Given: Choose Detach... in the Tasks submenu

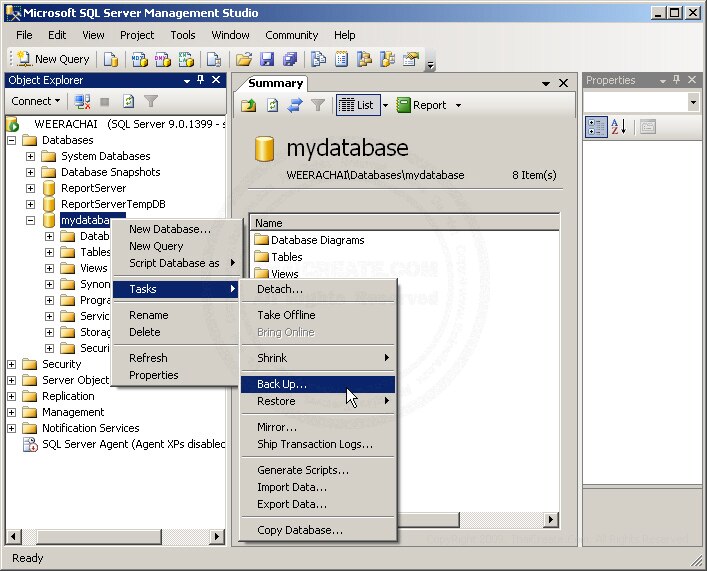Looking at the screenshot, I should coord(280,289).
